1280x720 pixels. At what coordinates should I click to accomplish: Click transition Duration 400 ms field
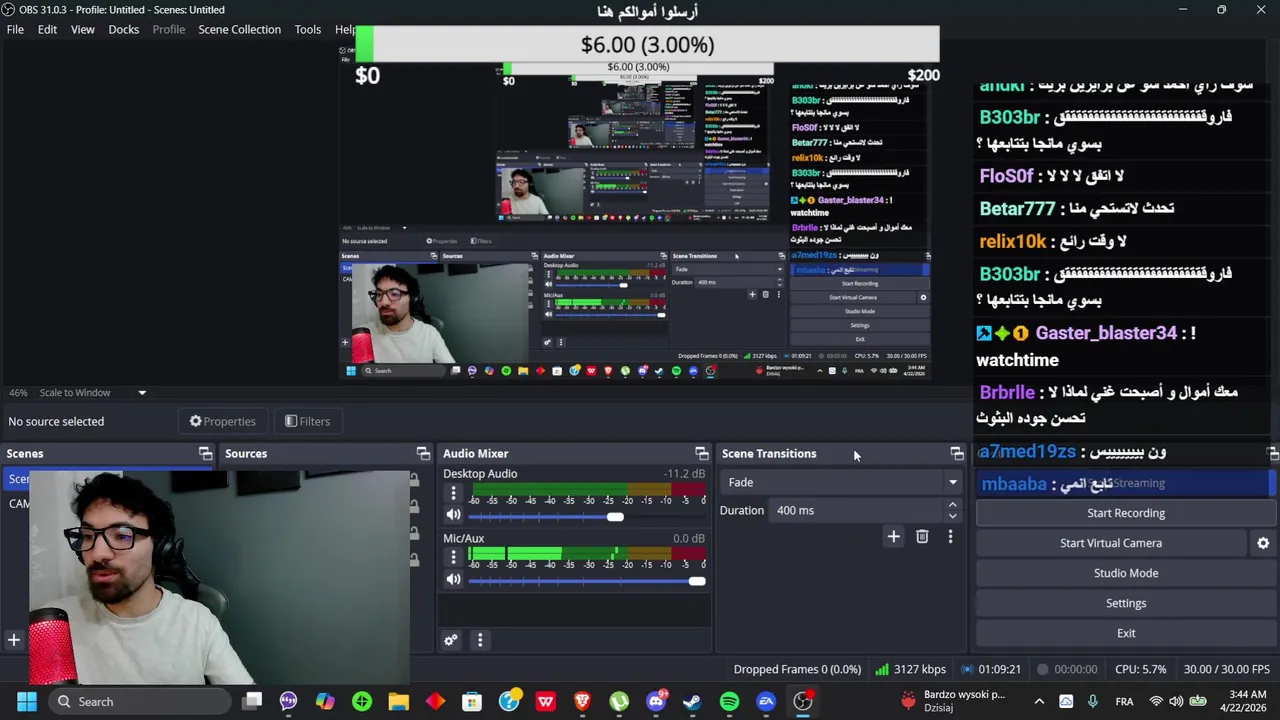tap(857, 510)
